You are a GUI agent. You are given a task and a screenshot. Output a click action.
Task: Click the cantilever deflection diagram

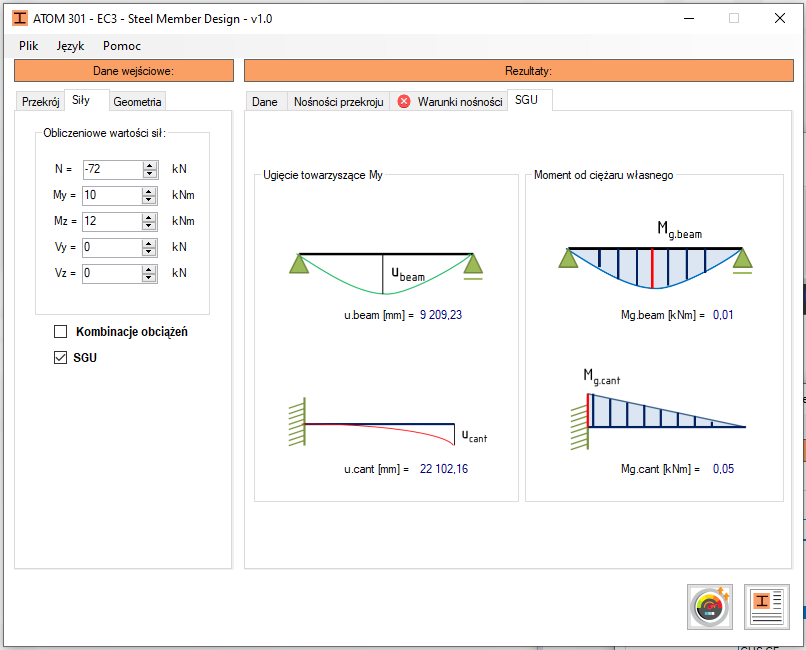388,422
